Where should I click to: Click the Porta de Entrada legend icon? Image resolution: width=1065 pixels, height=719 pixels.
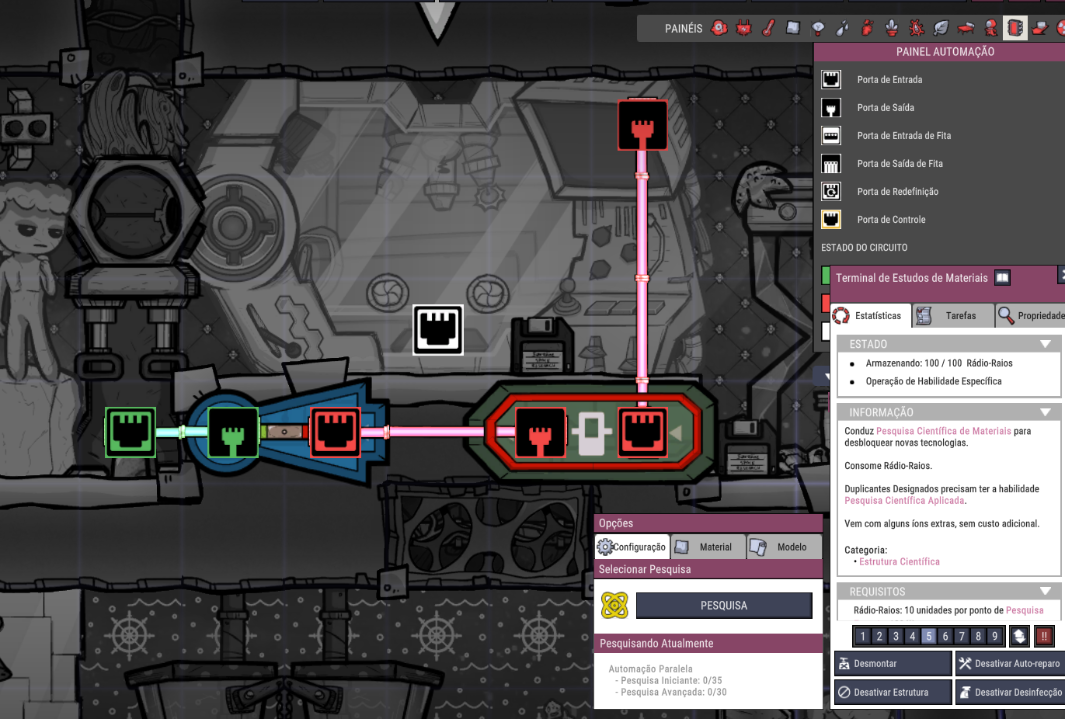pos(831,79)
